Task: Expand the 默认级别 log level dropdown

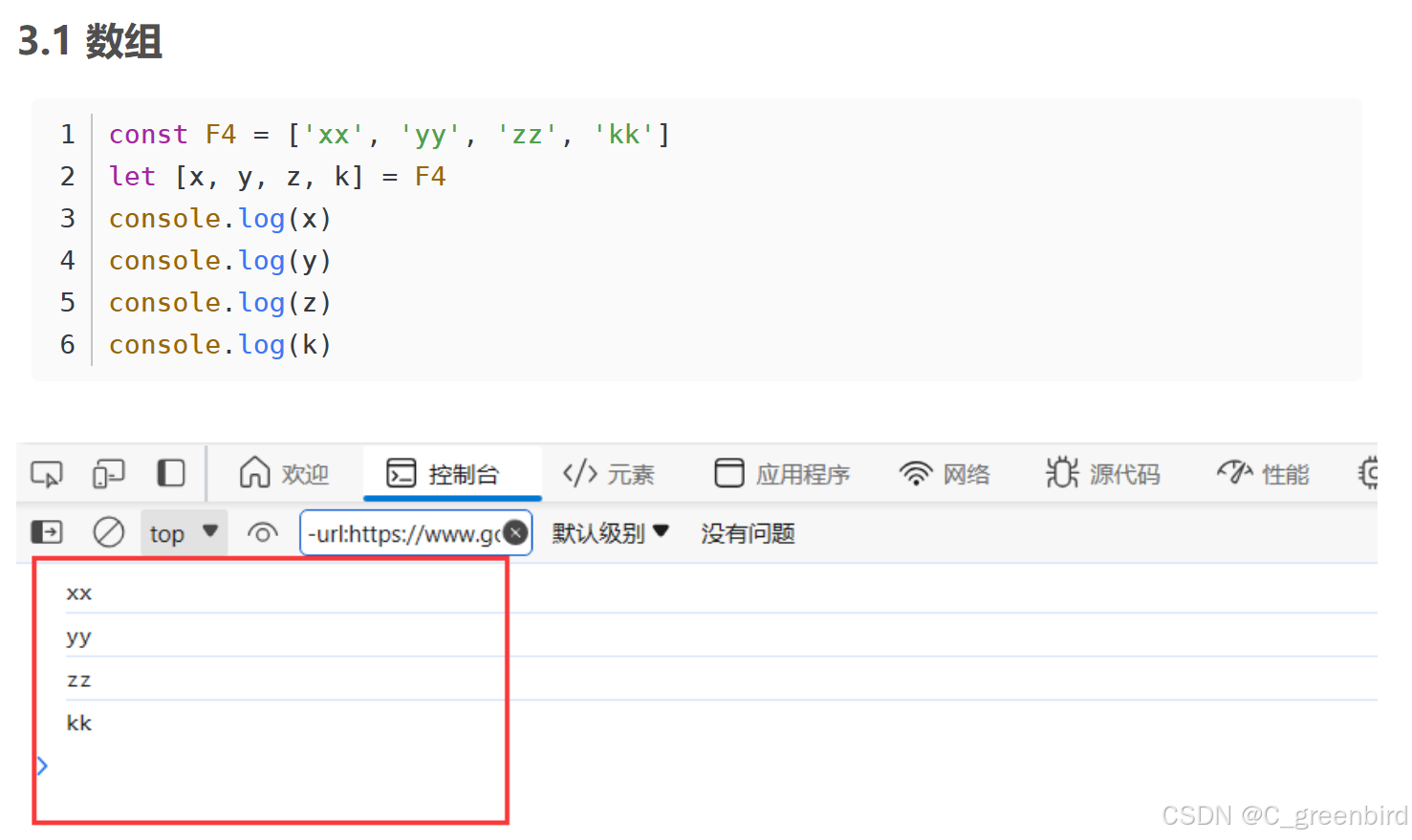Action: click(x=610, y=533)
